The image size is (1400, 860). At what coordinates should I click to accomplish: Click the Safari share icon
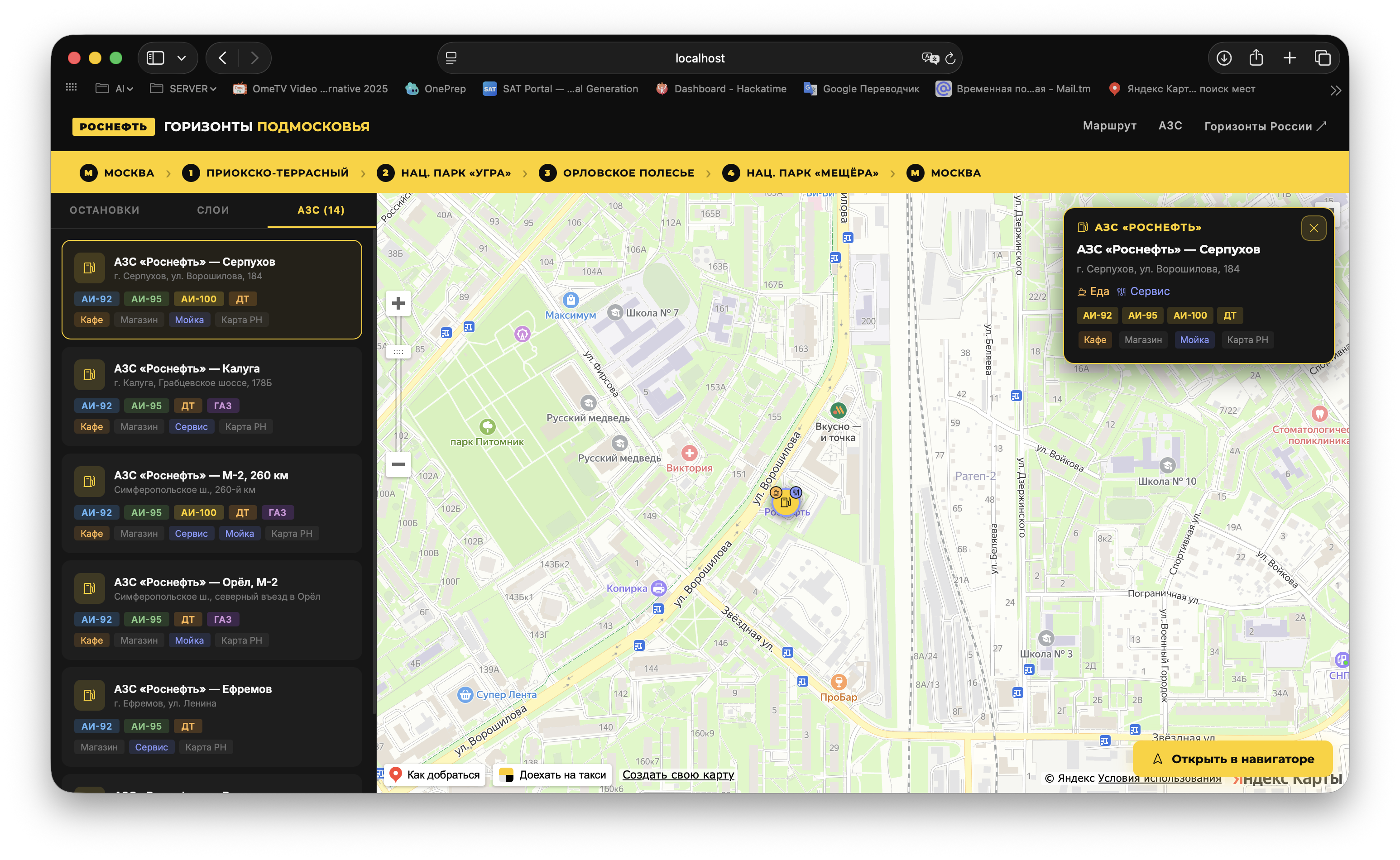pyautogui.click(x=1256, y=58)
